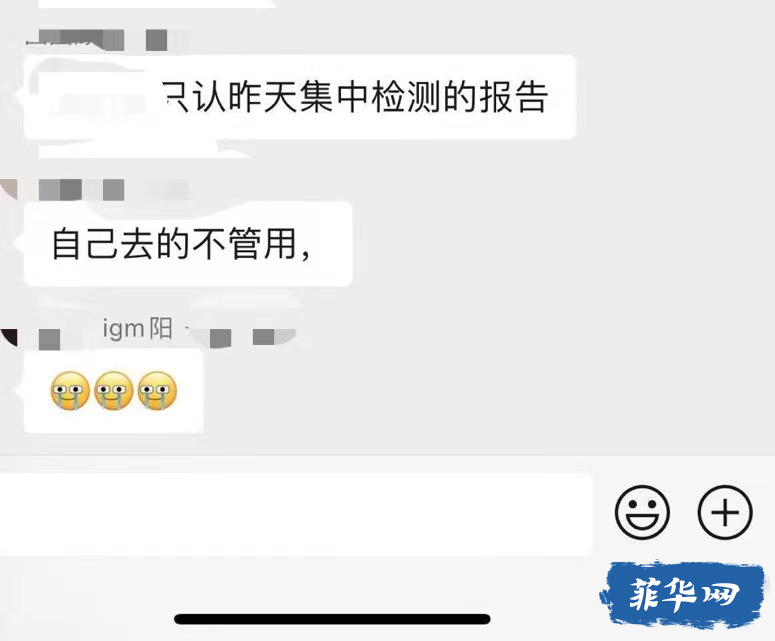The image size is (775, 641).
Task: Click the word 不管用 in the second message
Action: (x=245, y=244)
